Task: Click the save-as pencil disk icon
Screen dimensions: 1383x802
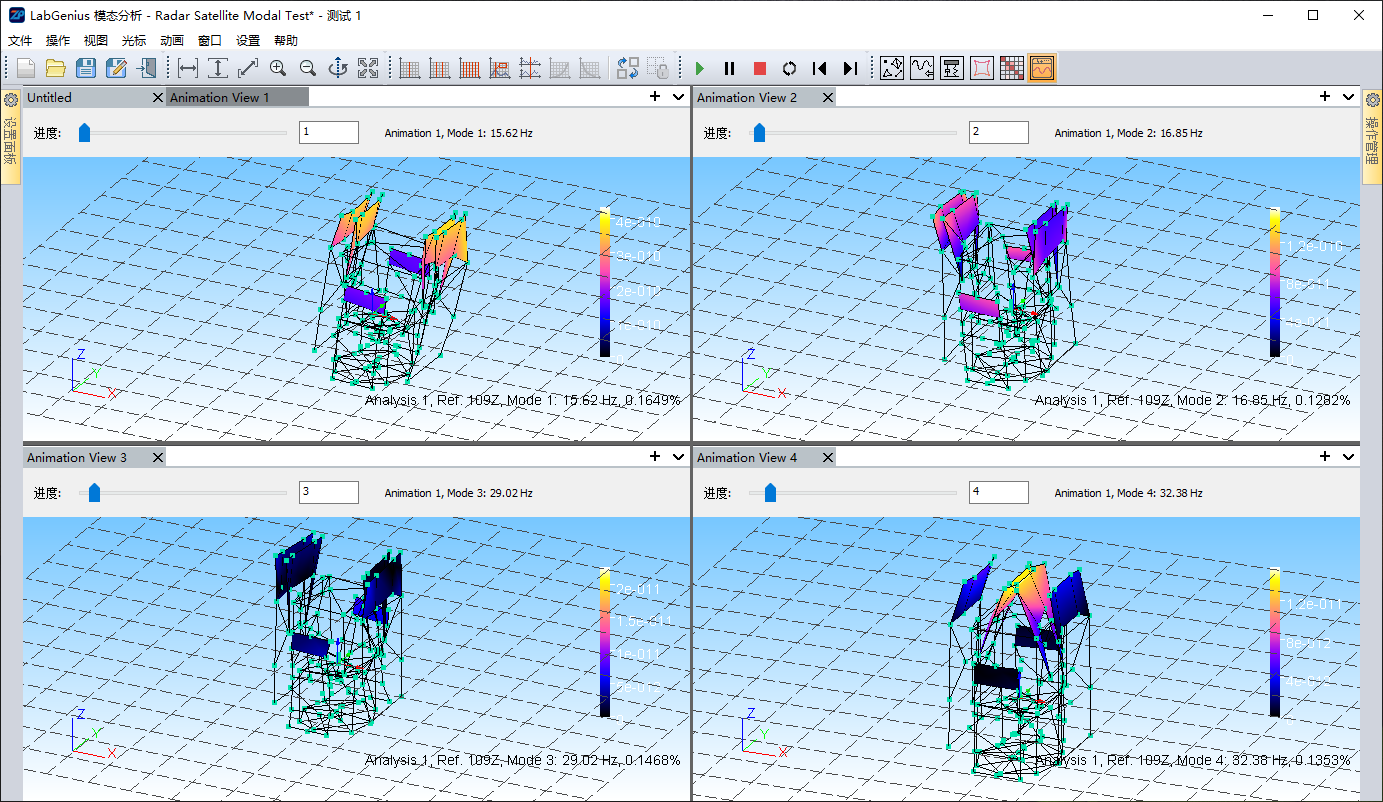Action: [x=116, y=68]
